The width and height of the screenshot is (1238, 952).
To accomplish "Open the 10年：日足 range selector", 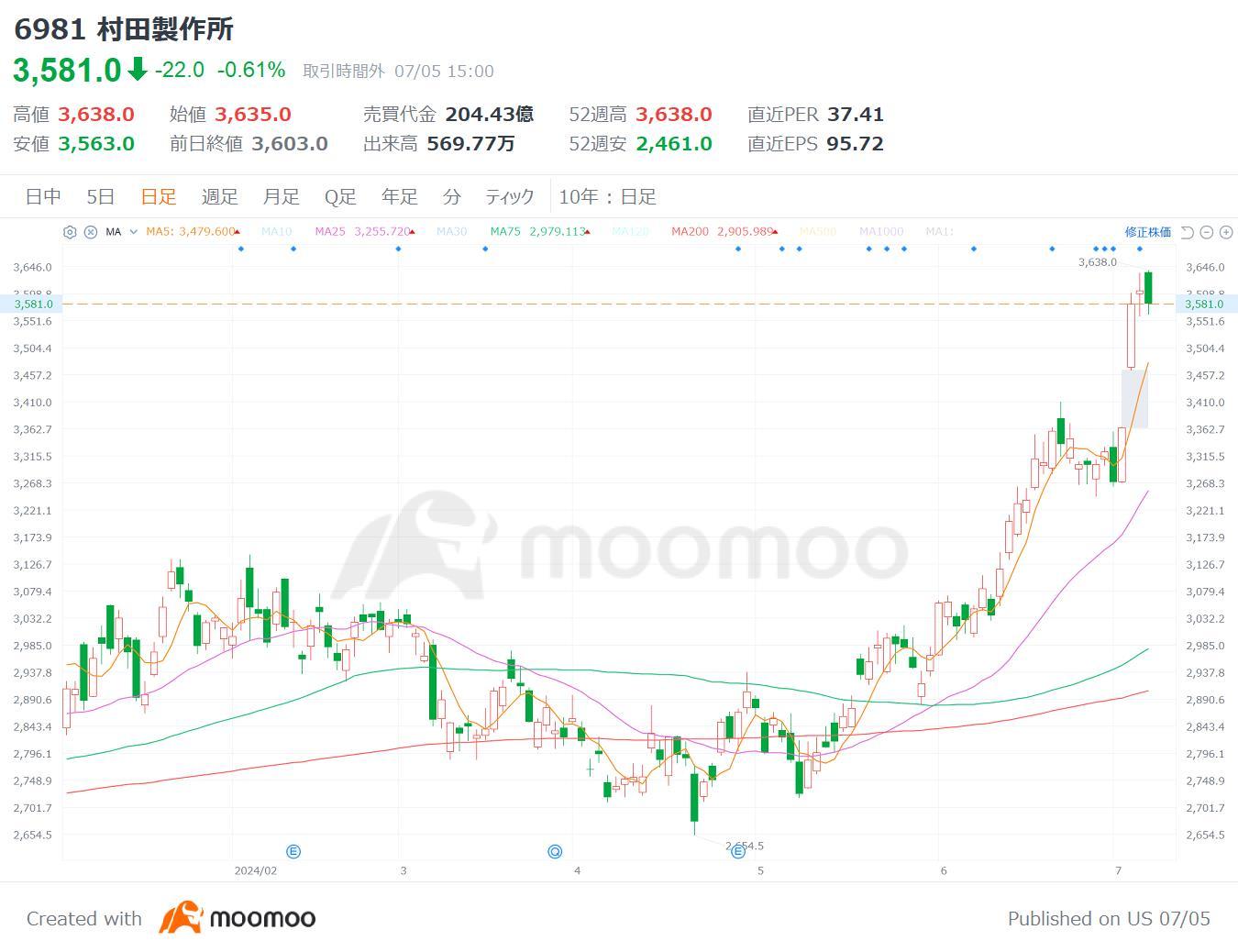I will click(x=608, y=196).
